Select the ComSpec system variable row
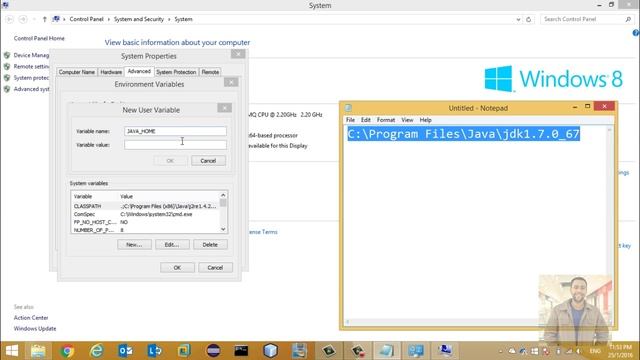Image resolution: width=640 pixels, height=360 pixels. coord(145,214)
